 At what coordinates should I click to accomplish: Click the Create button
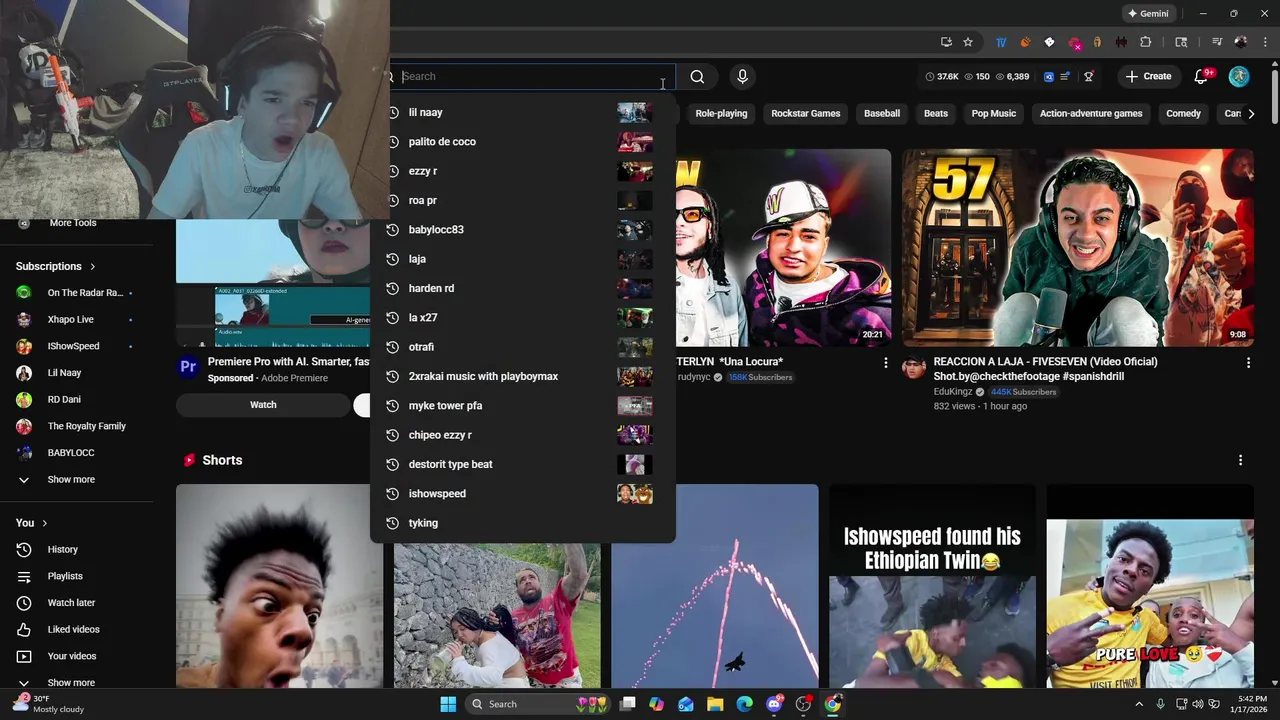click(1148, 76)
